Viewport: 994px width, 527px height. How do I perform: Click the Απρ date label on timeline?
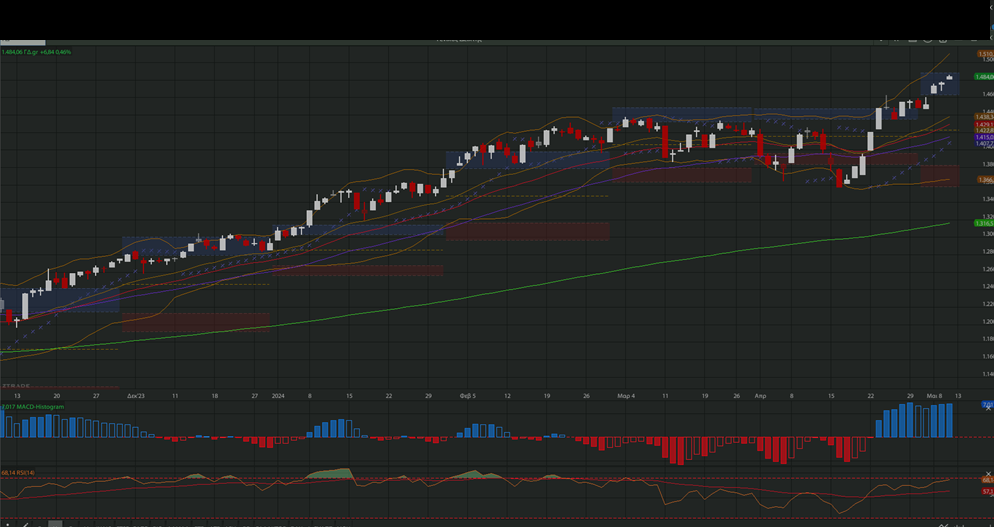[760, 396]
